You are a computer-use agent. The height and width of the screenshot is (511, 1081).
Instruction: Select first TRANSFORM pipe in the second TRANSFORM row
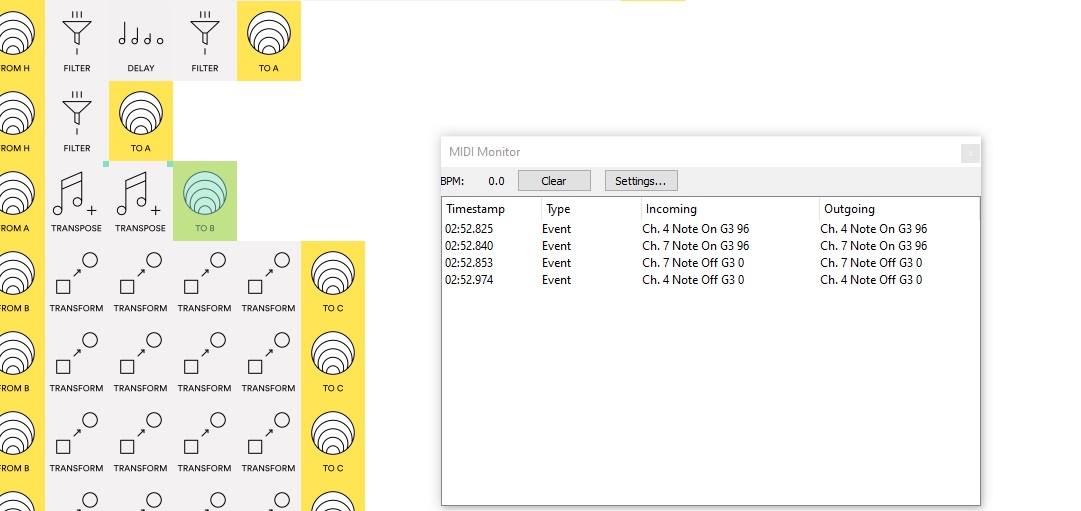click(77, 361)
